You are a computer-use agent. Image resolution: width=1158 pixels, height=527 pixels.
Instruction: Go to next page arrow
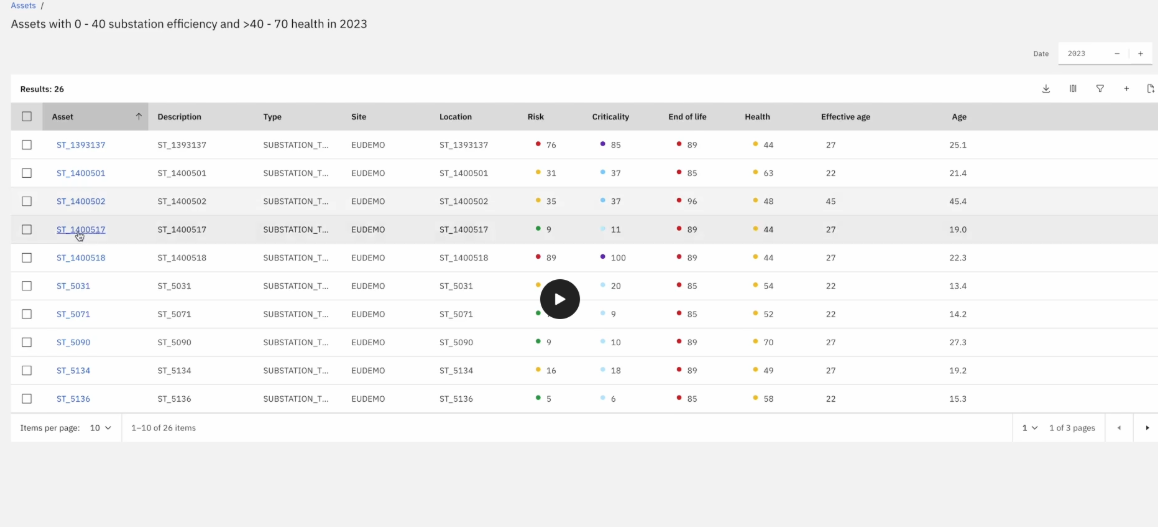tap(1147, 428)
